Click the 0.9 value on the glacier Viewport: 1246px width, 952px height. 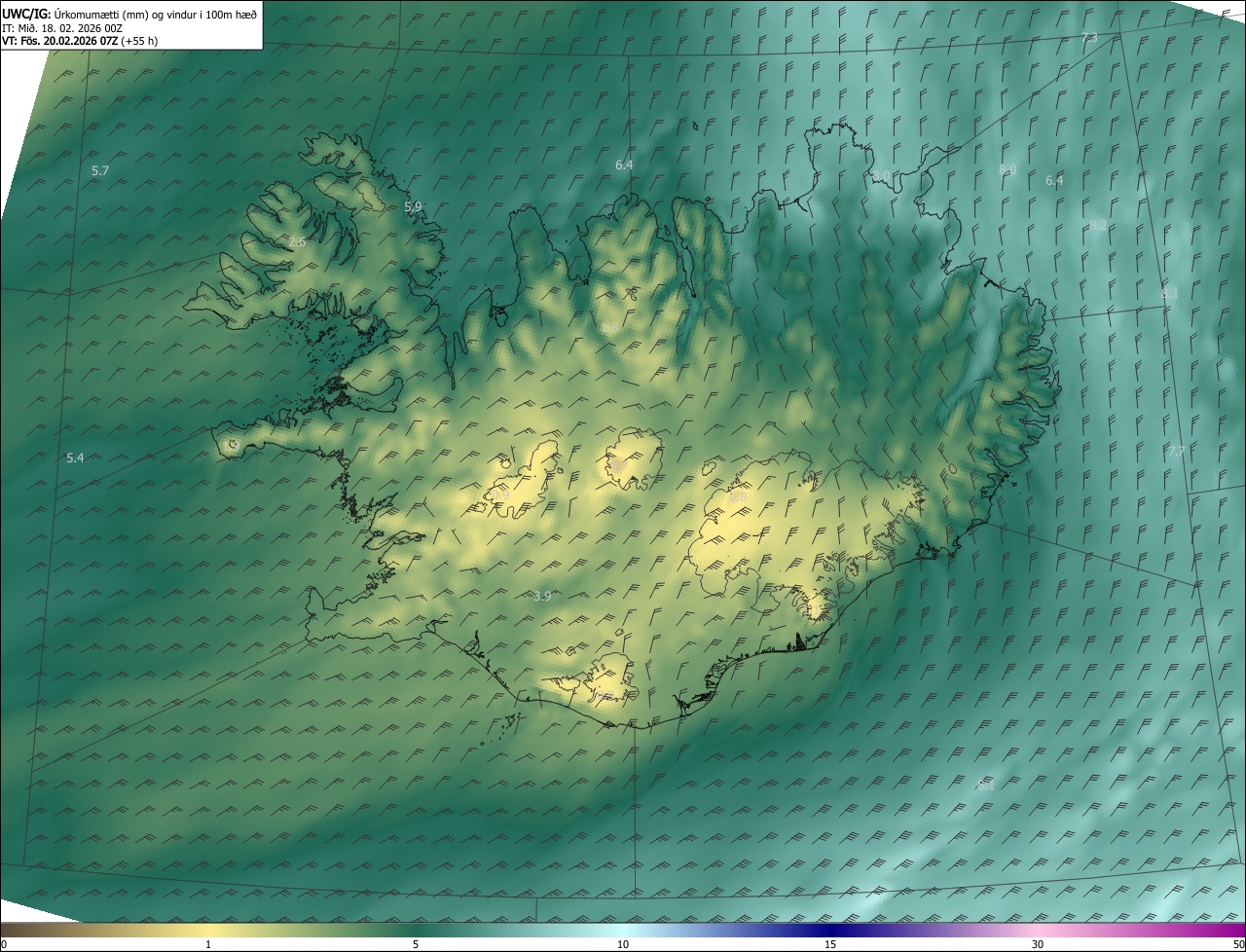coord(500,495)
